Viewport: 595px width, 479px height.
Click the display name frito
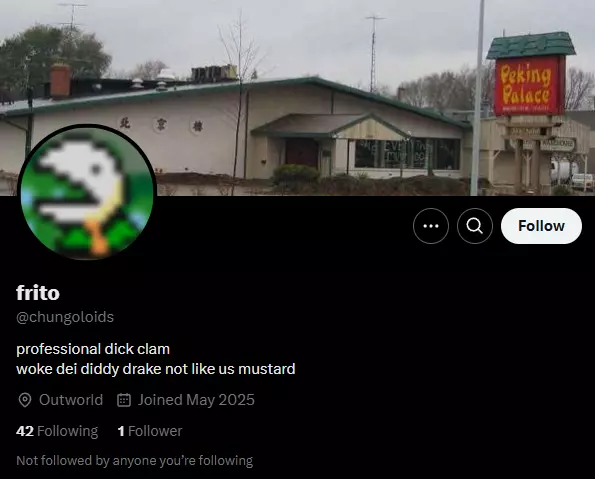click(x=38, y=293)
